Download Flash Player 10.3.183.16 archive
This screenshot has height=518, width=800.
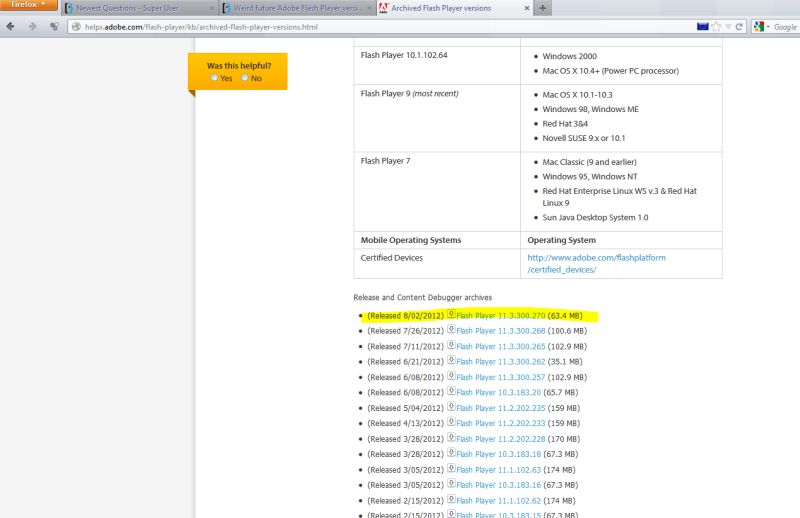click(x=498, y=485)
